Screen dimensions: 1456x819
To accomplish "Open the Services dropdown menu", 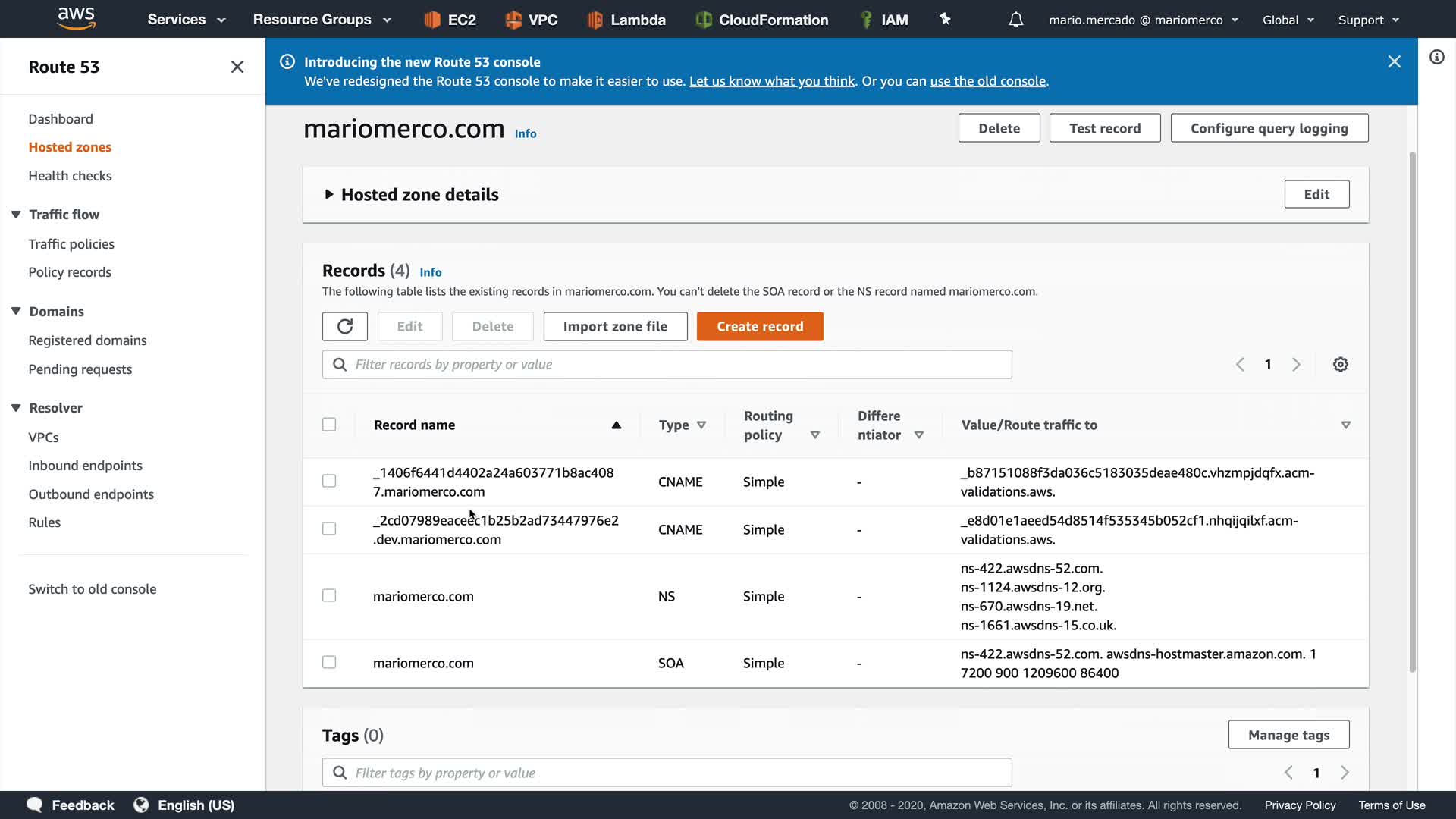I will (x=187, y=20).
